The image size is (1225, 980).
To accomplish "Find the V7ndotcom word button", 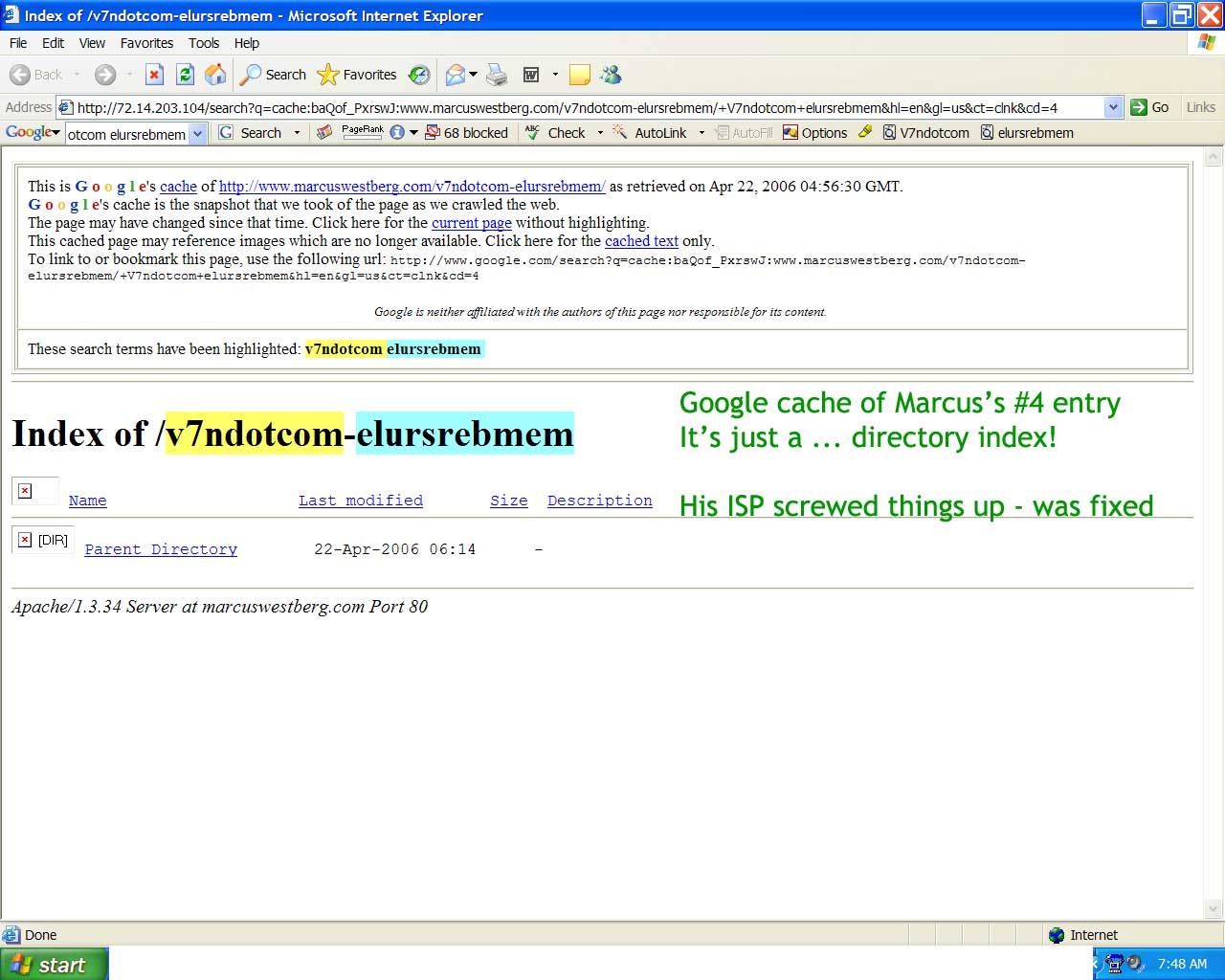I will [925, 133].
